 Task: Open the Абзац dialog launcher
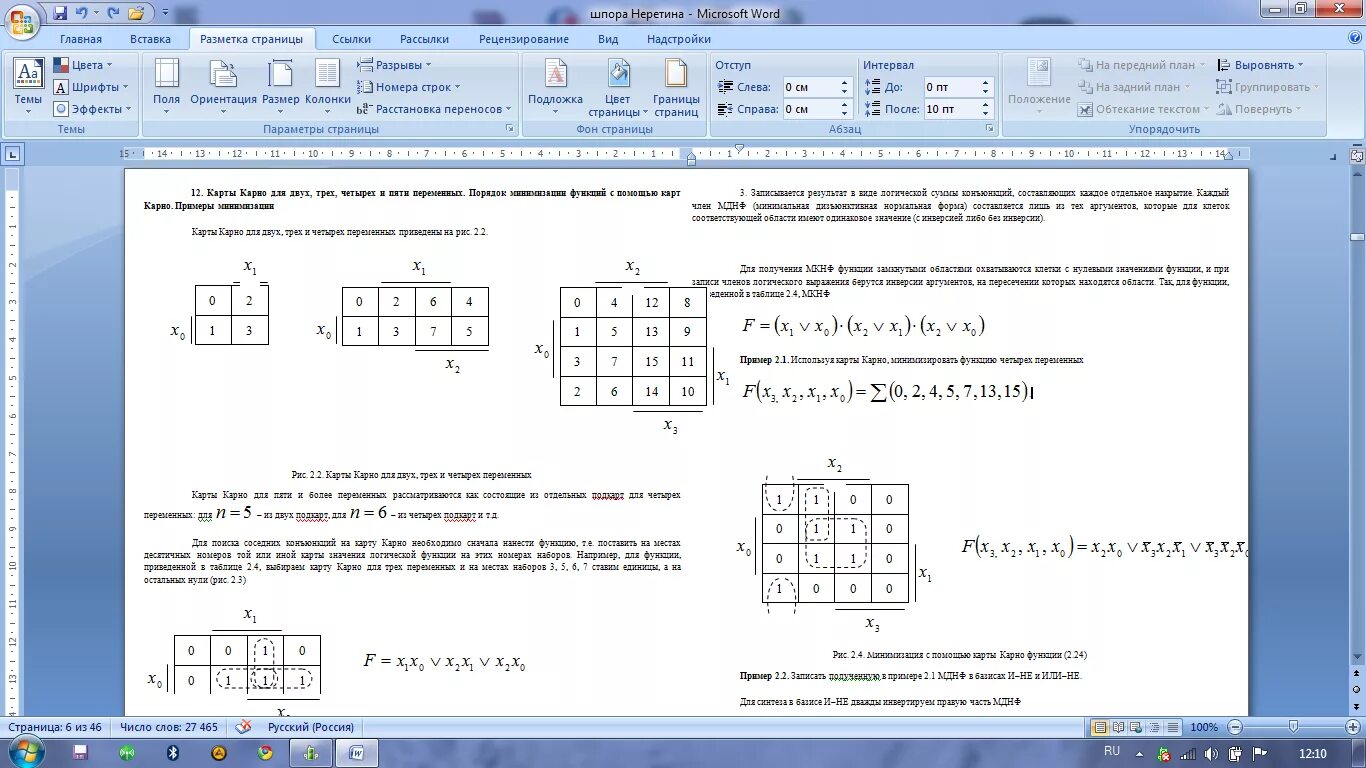click(989, 129)
